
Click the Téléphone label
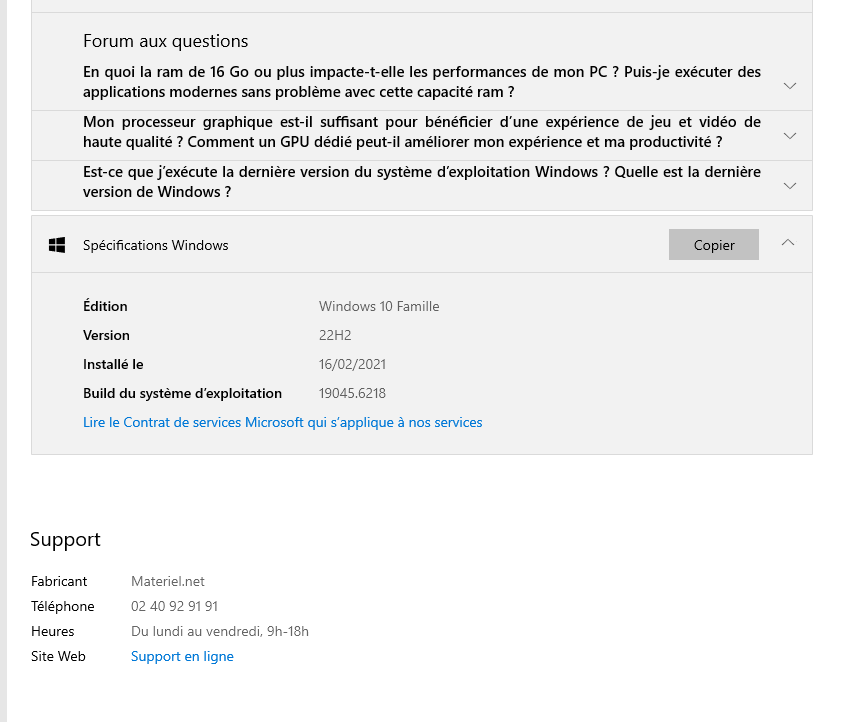[63, 606]
